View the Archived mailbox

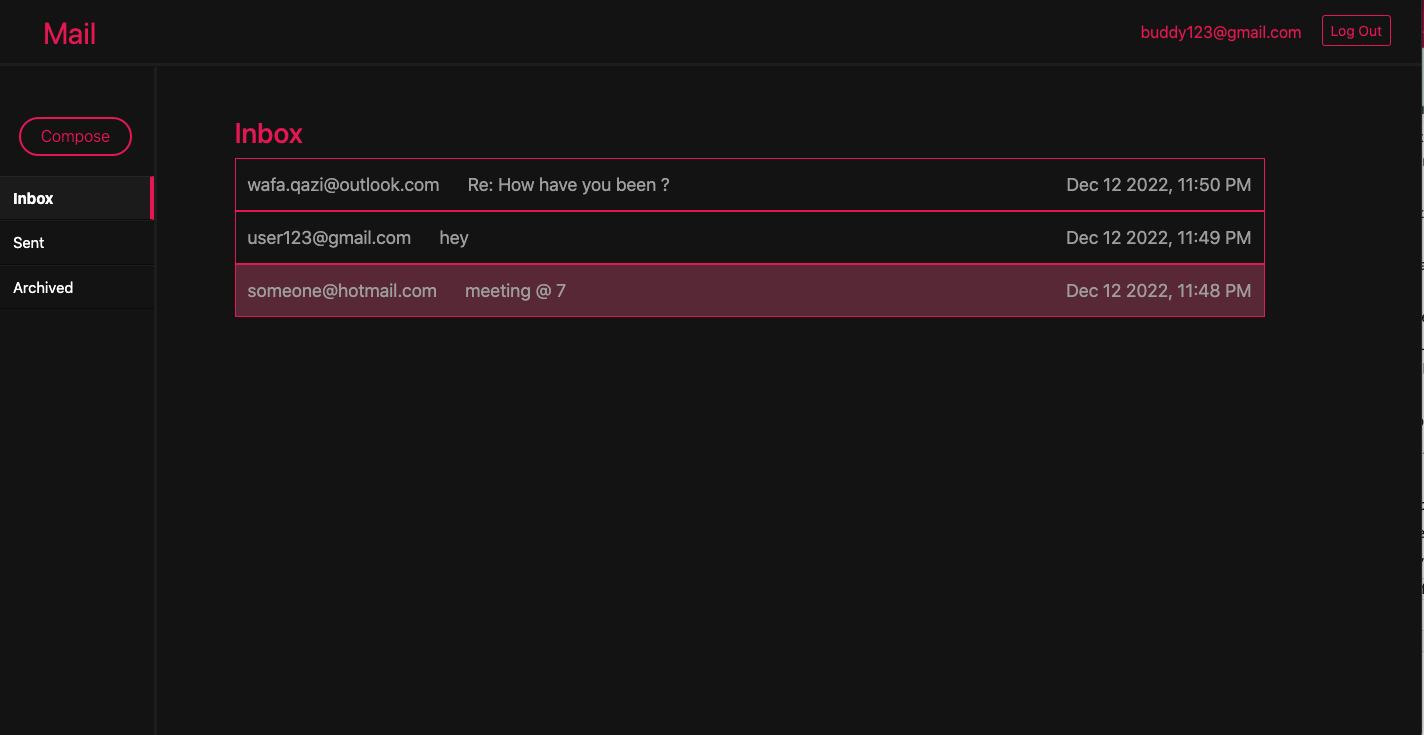click(x=43, y=287)
